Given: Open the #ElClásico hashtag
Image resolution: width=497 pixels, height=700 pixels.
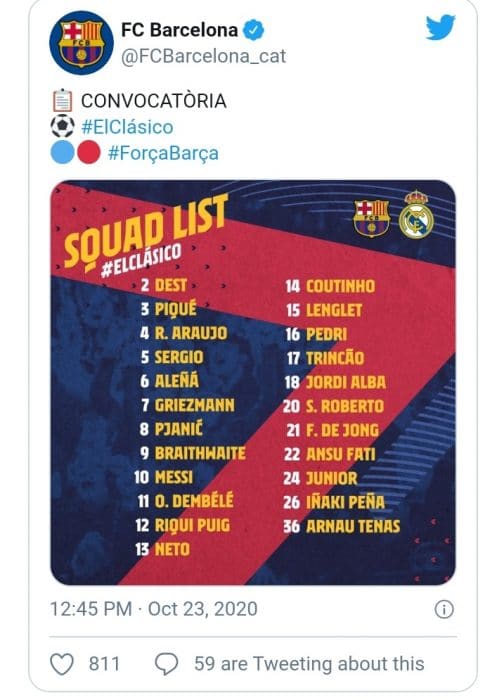Looking at the screenshot, I should (x=127, y=127).
